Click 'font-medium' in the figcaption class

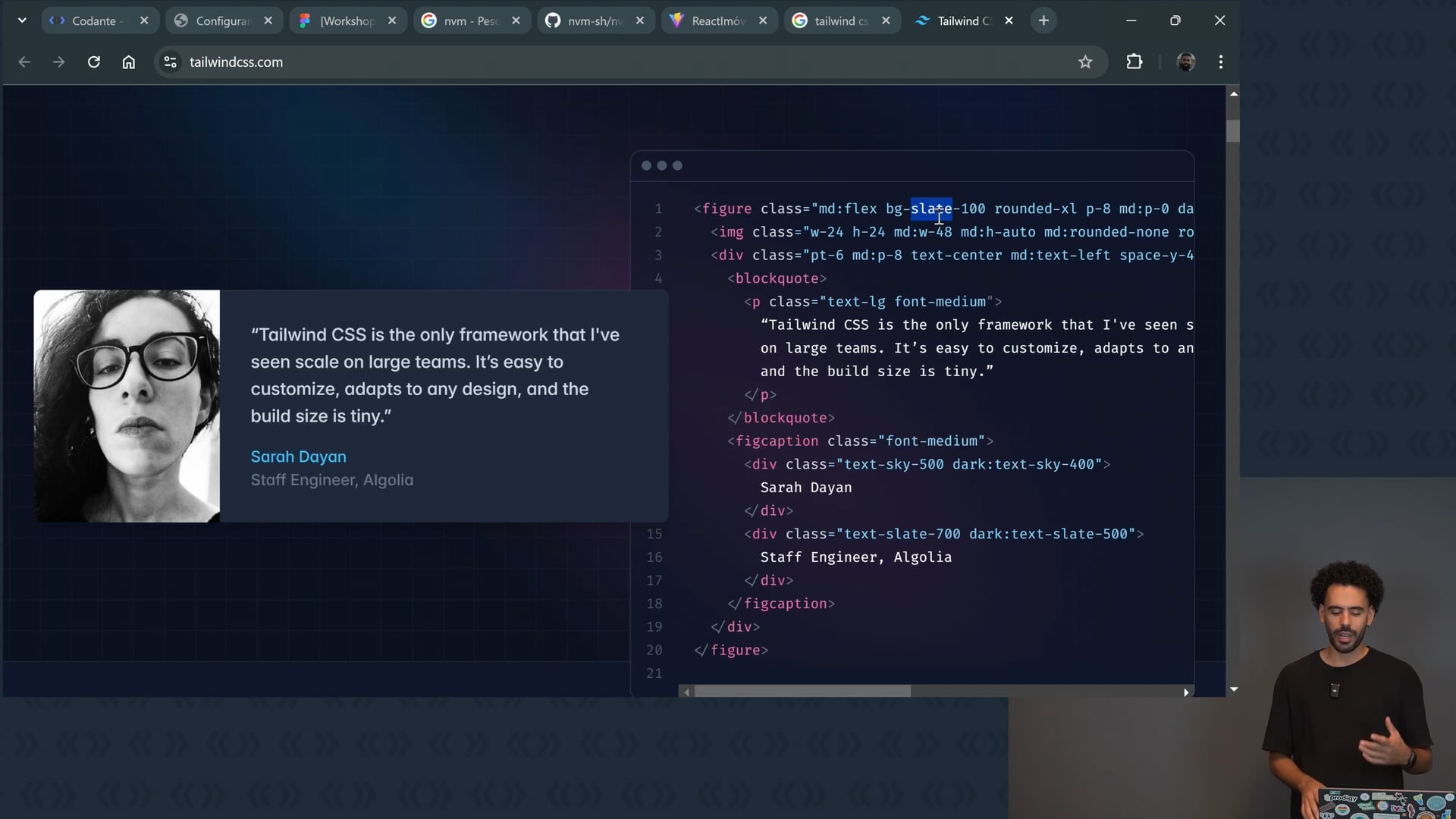click(x=931, y=441)
